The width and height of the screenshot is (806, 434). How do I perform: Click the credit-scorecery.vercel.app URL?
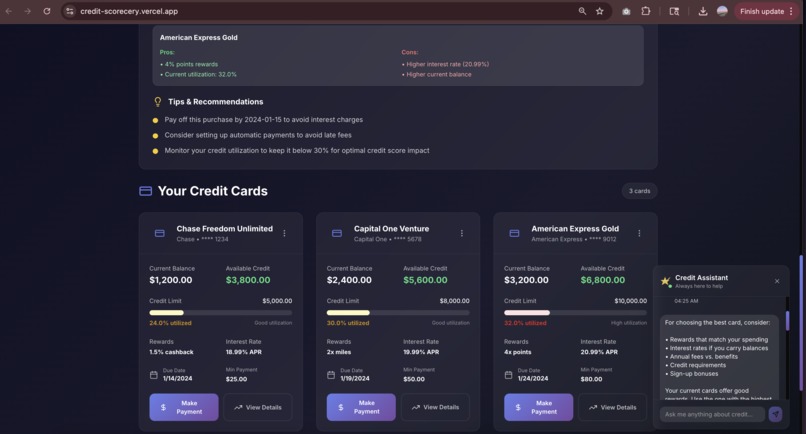[x=129, y=11]
